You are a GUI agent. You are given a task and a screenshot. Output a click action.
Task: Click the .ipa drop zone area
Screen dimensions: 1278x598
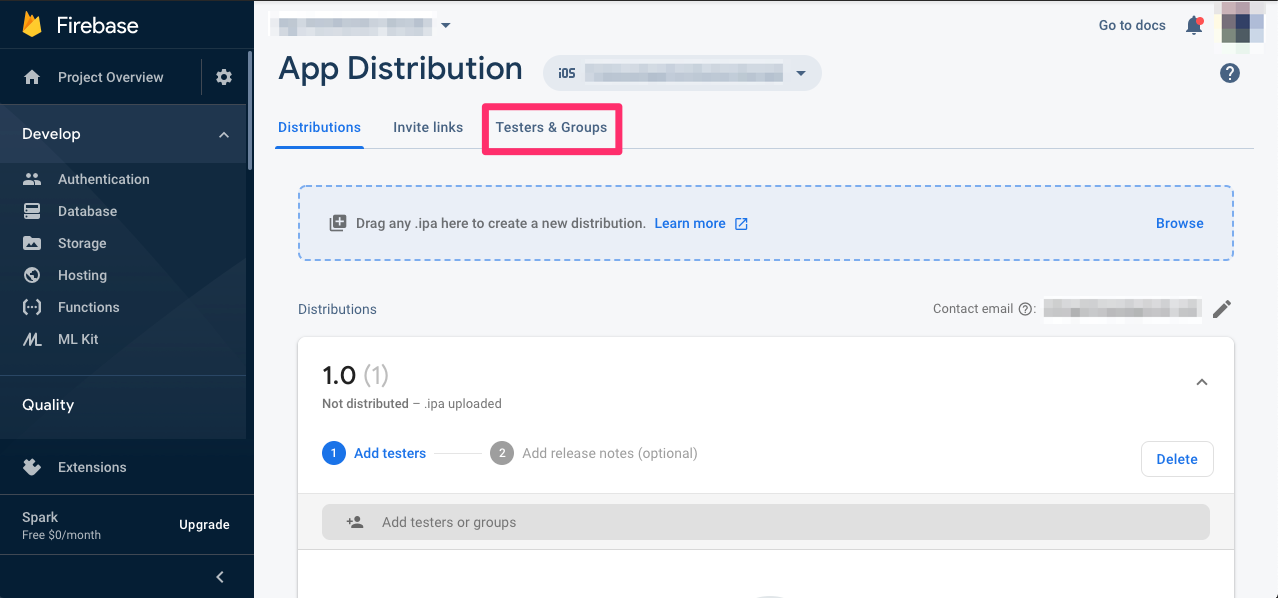pos(766,223)
